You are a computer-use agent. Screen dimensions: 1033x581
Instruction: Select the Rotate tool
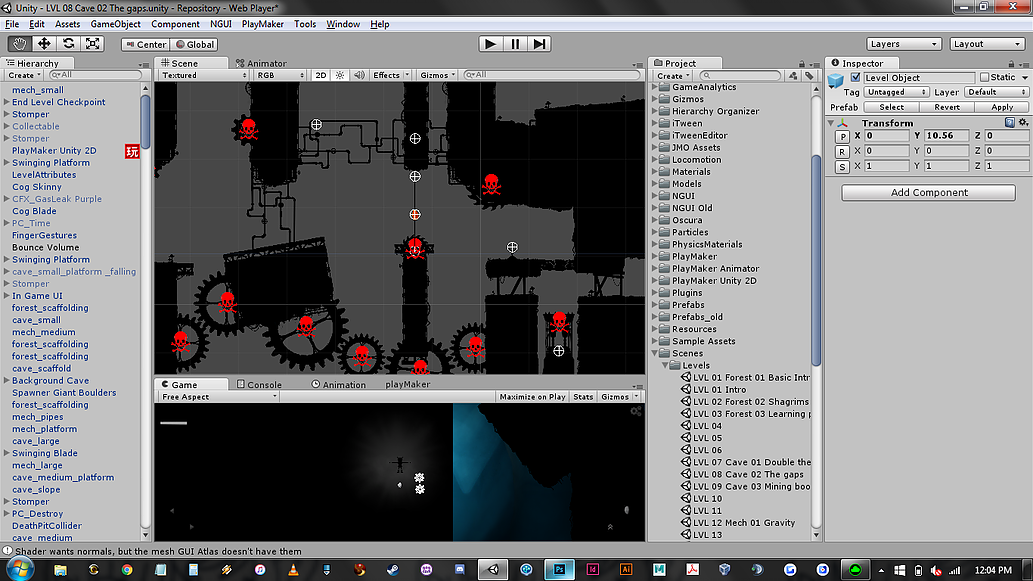68,44
